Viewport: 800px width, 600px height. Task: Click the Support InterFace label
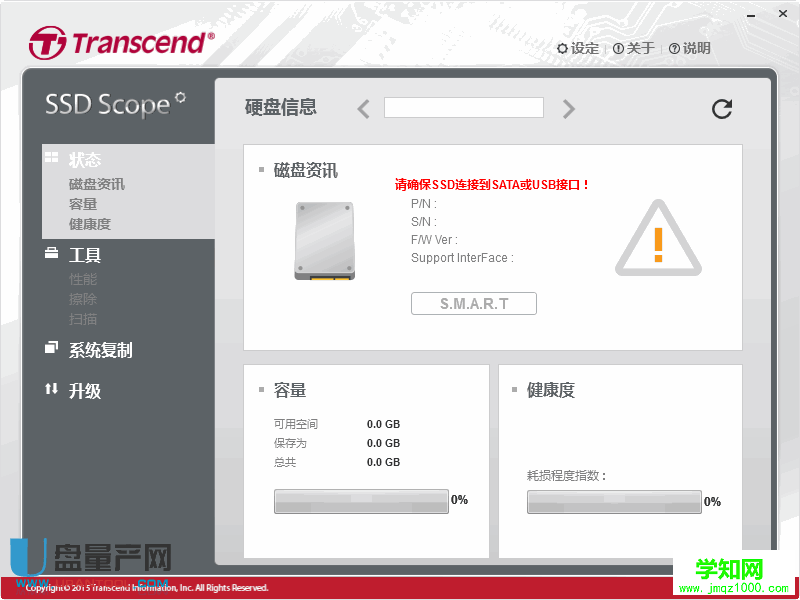pyautogui.click(x=462, y=258)
